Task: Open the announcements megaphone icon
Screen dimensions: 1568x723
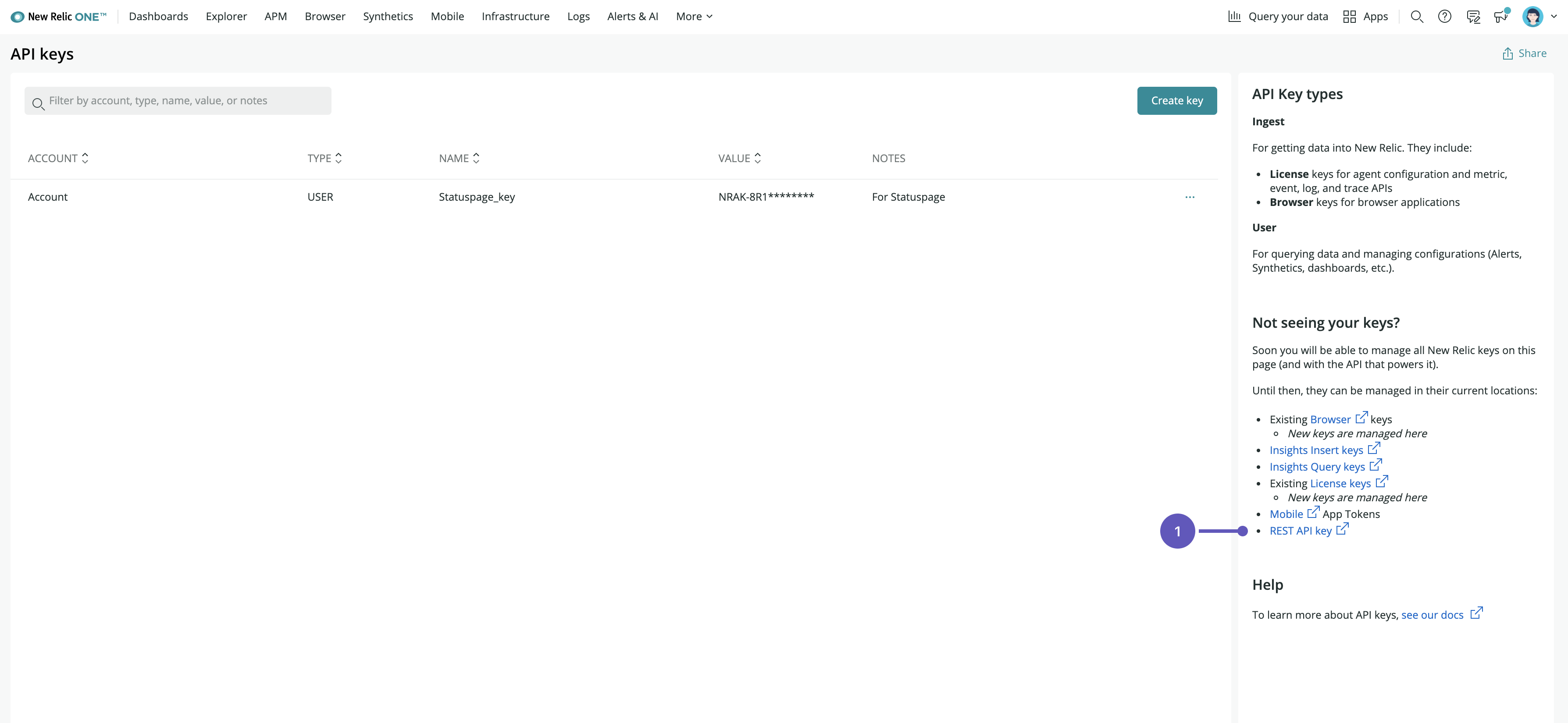Action: pos(1500,16)
